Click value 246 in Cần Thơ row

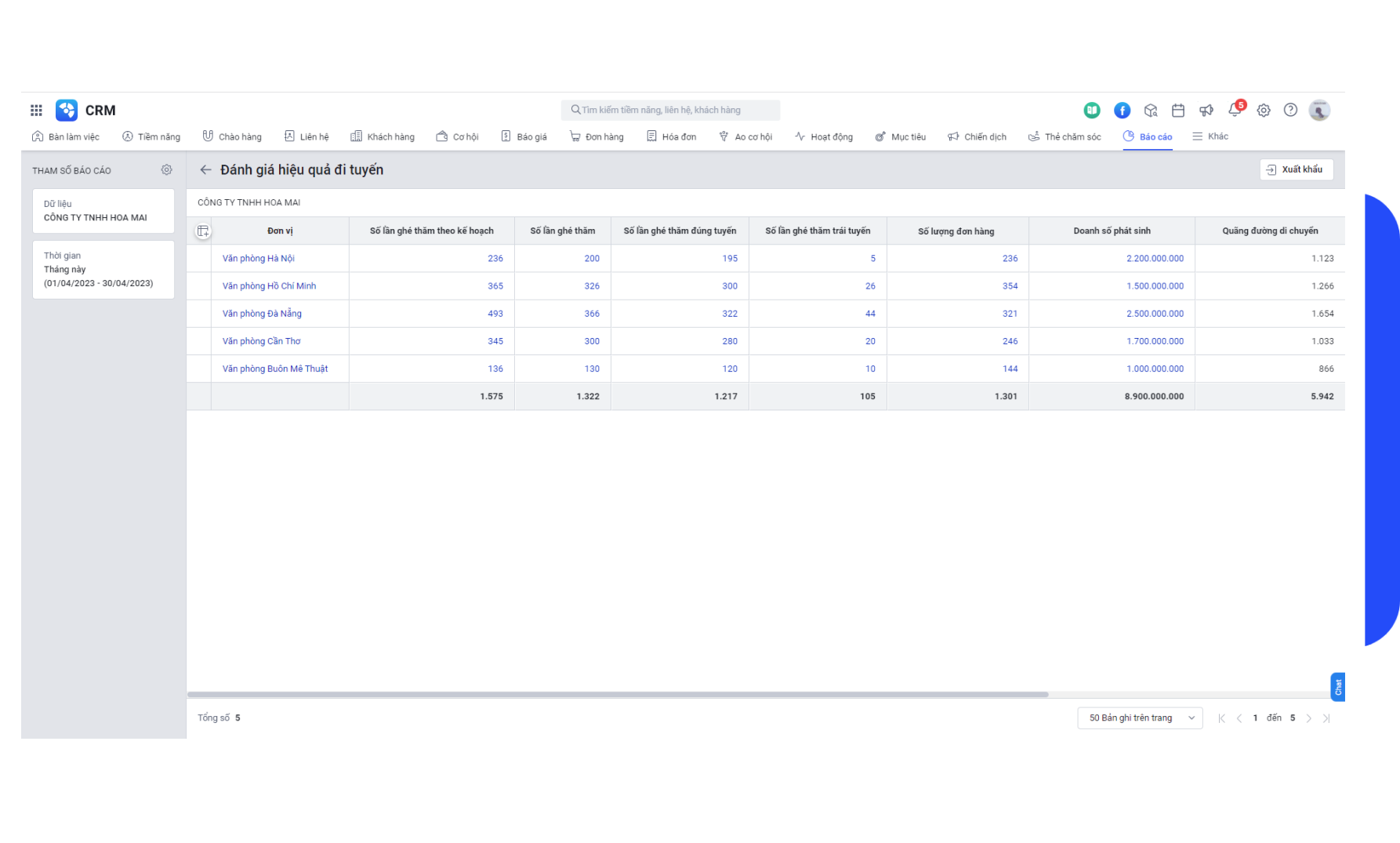coord(1010,341)
